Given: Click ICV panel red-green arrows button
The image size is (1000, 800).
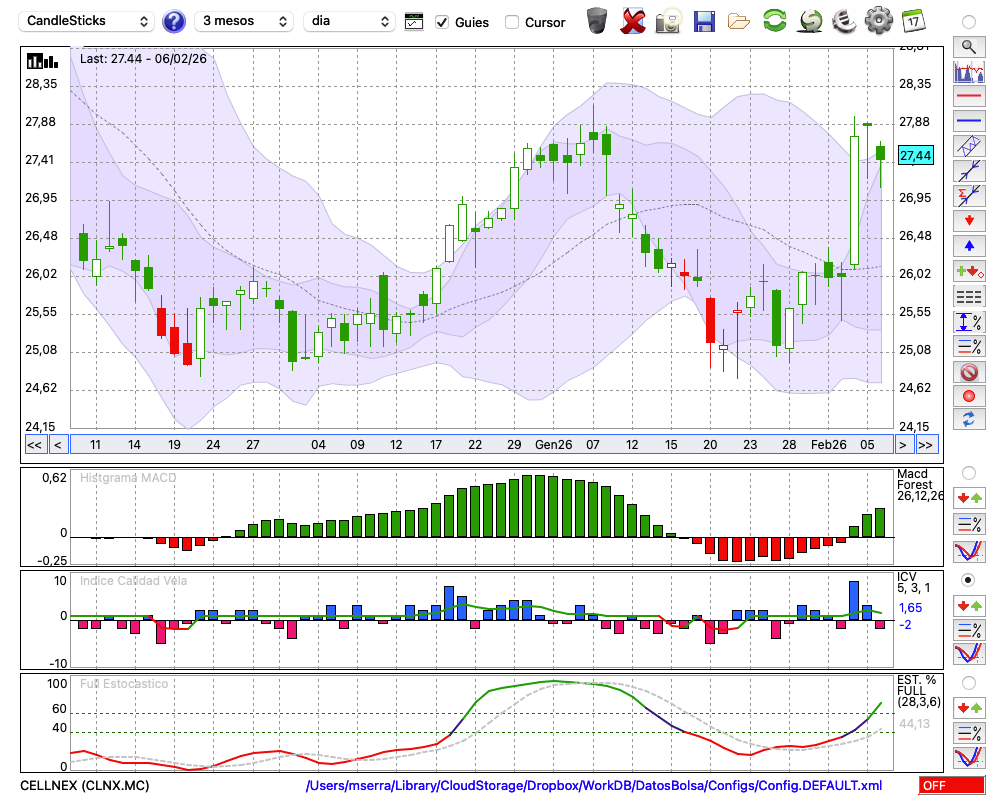Looking at the screenshot, I should [x=969, y=605].
